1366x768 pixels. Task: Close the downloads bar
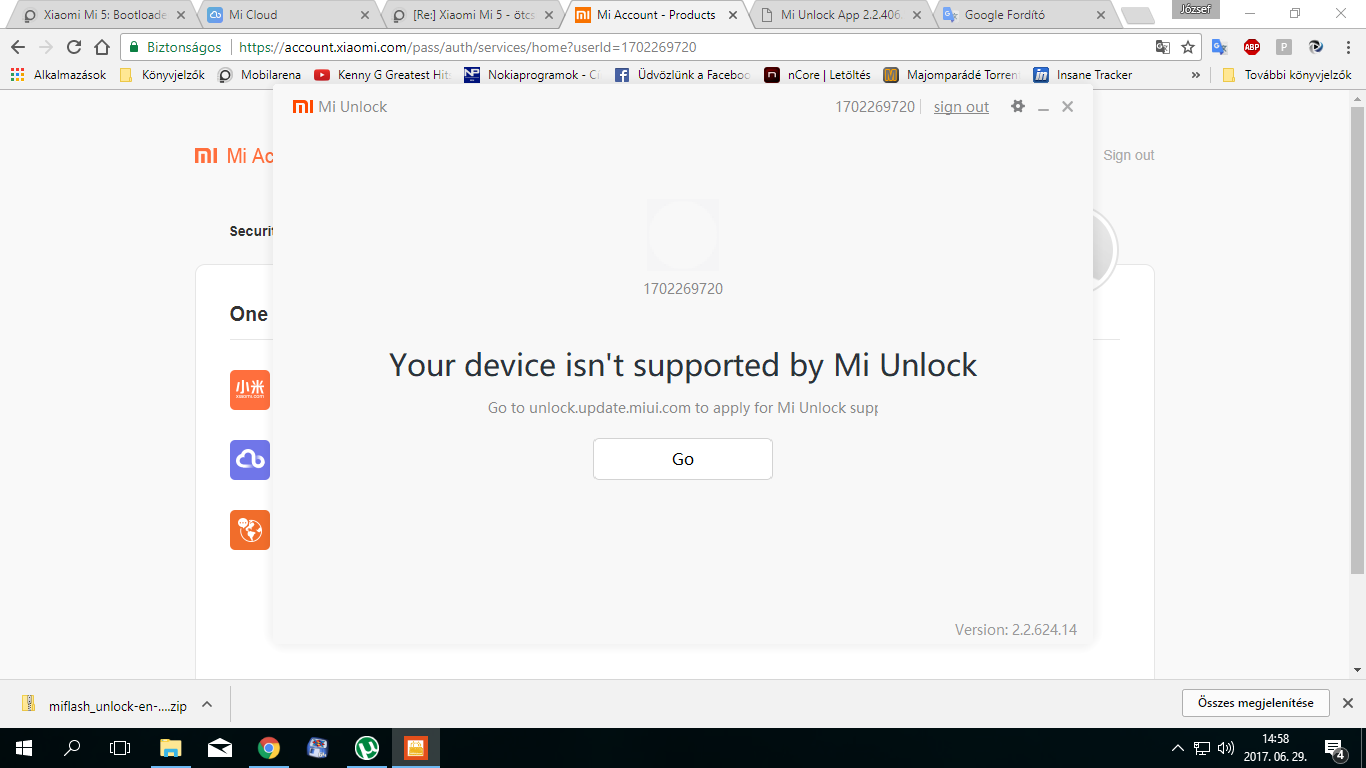click(1347, 703)
